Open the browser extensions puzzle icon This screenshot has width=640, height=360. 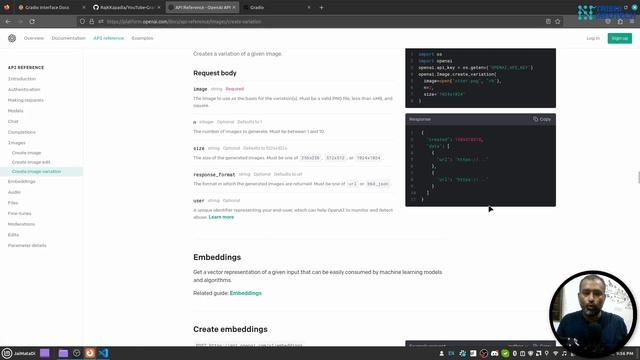click(x=620, y=21)
